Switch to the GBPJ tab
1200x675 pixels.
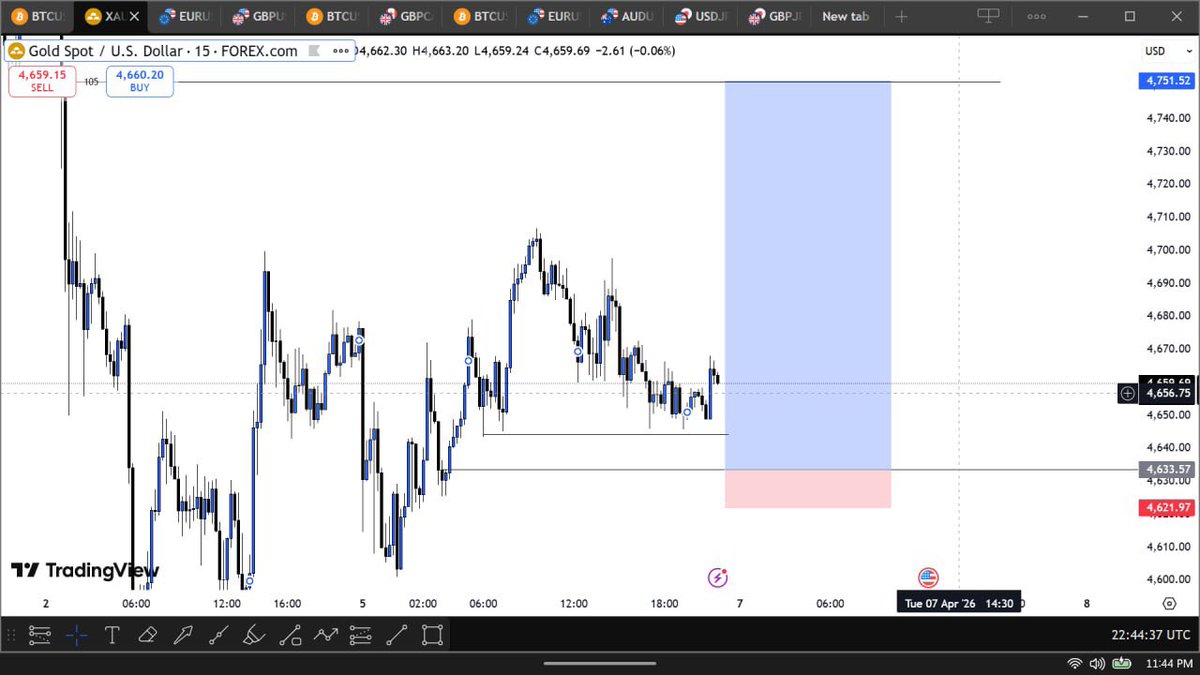point(776,16)
